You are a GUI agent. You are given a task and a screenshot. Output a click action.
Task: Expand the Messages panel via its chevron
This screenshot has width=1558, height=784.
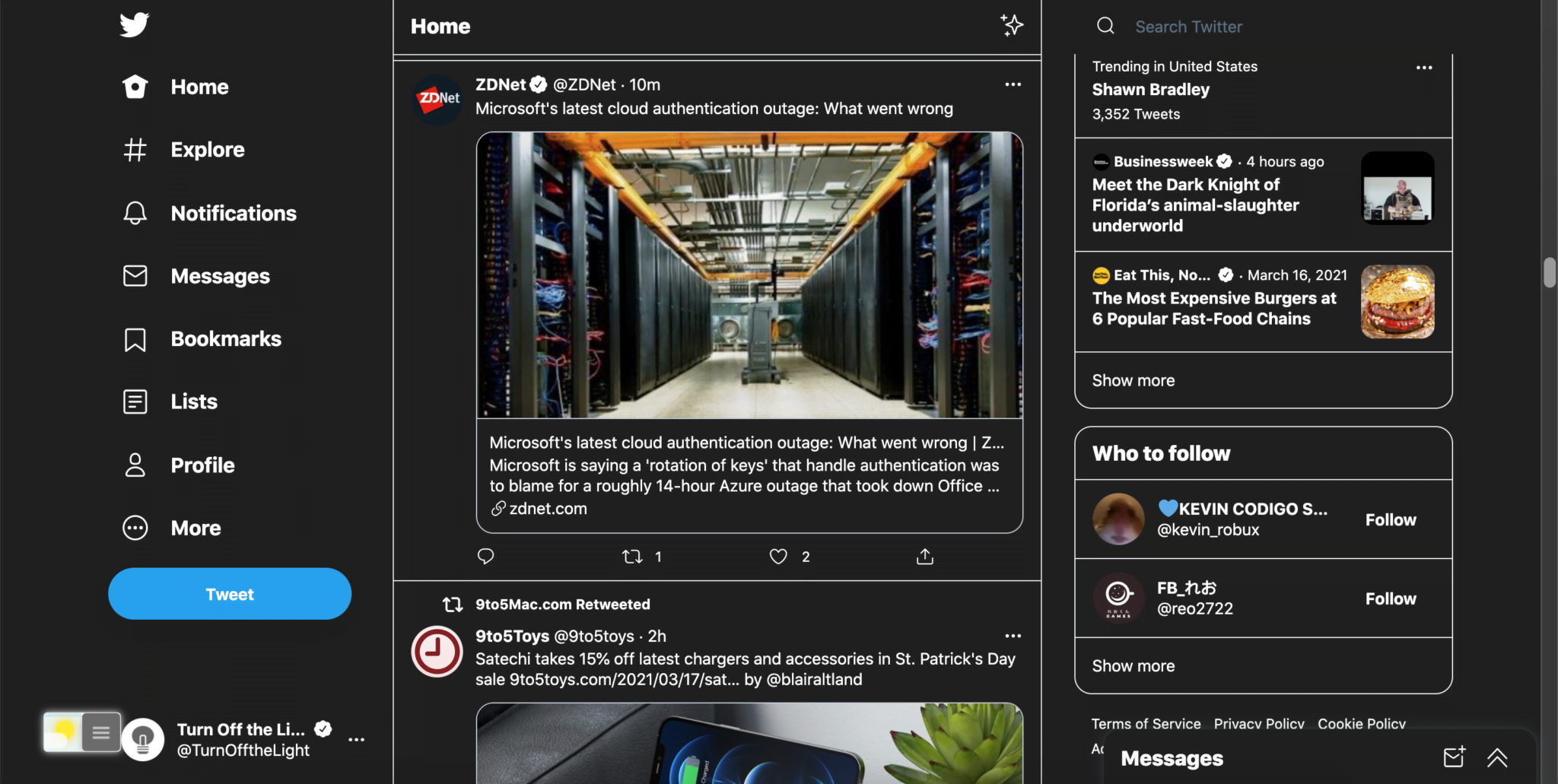[1497, 757]
